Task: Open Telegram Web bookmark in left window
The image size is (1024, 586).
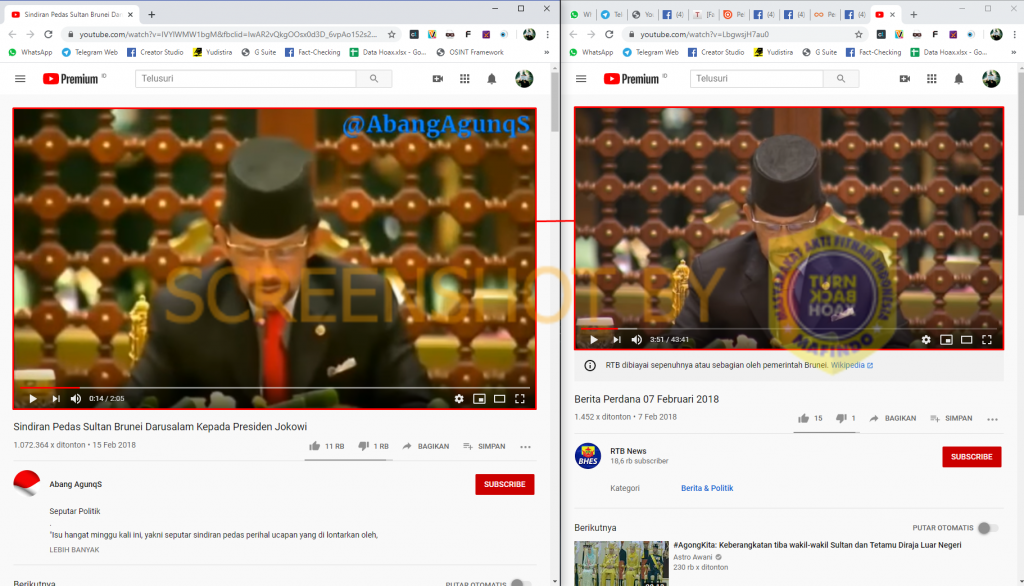Action: pyautogui.click(x=89, y=52)
